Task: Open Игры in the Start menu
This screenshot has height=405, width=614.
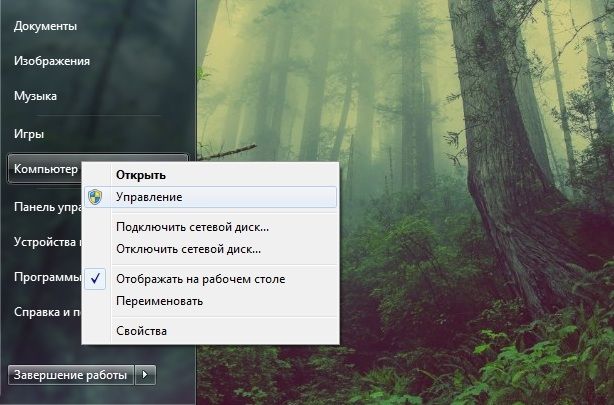Action: (x=29, y=133)
